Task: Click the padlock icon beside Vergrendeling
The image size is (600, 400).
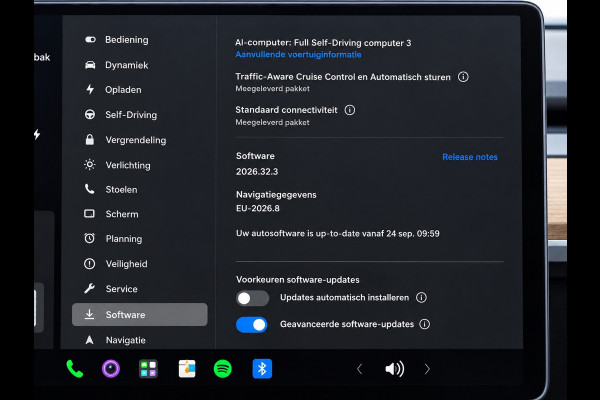Action: [x=90, y=139]
